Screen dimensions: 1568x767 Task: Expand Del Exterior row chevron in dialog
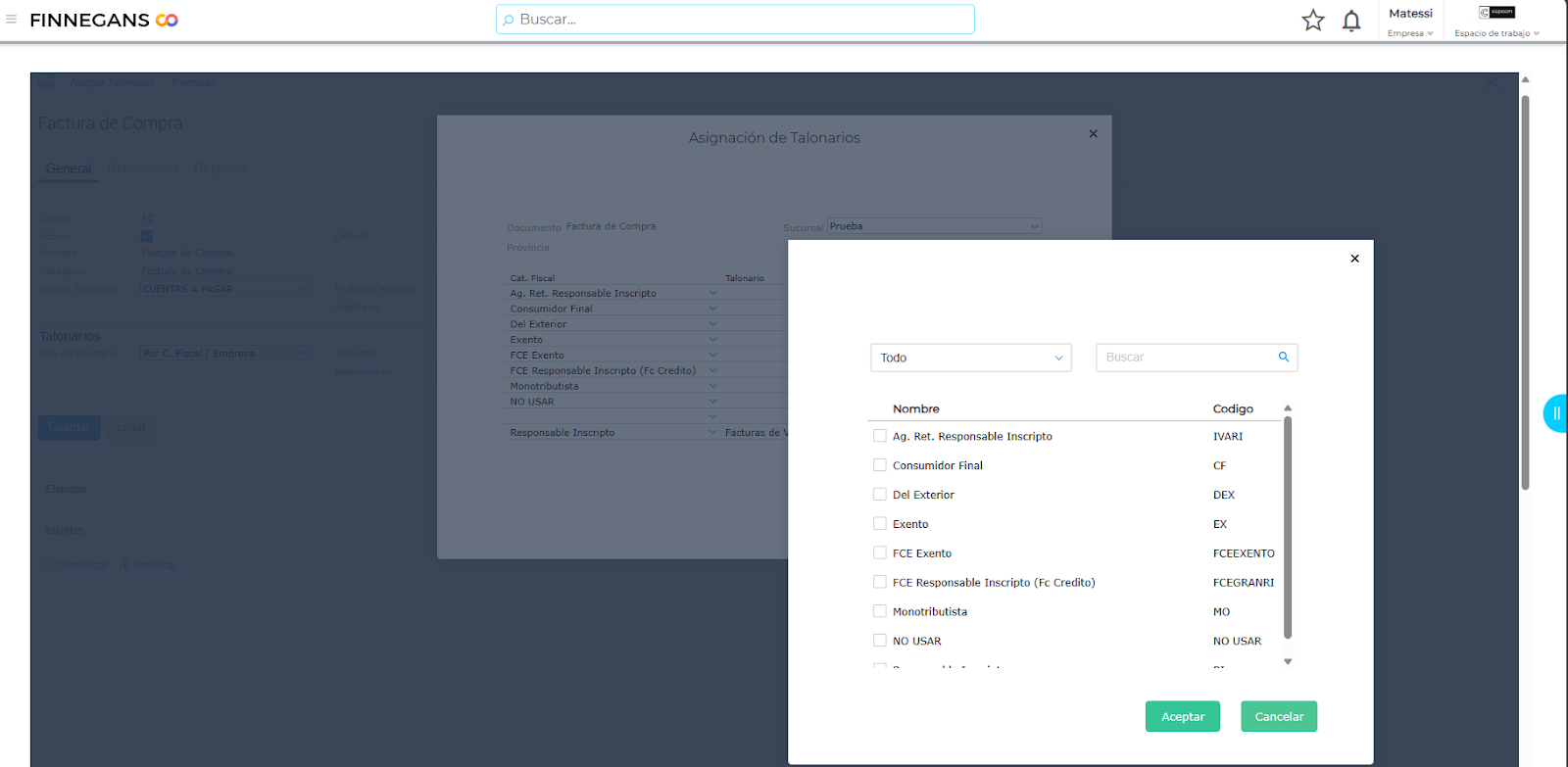click(x=712, y=324)
